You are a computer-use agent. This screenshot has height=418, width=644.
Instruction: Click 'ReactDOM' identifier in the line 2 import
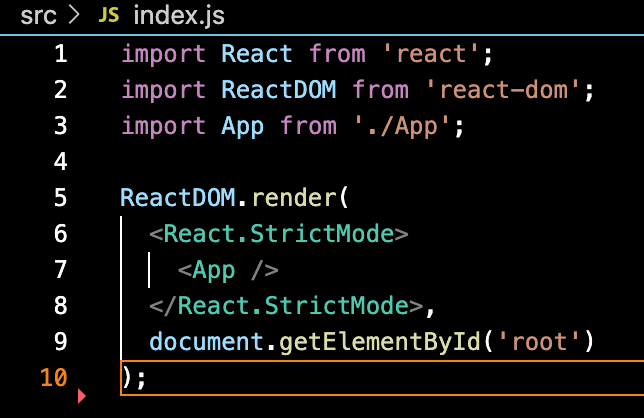coord(279,90)
